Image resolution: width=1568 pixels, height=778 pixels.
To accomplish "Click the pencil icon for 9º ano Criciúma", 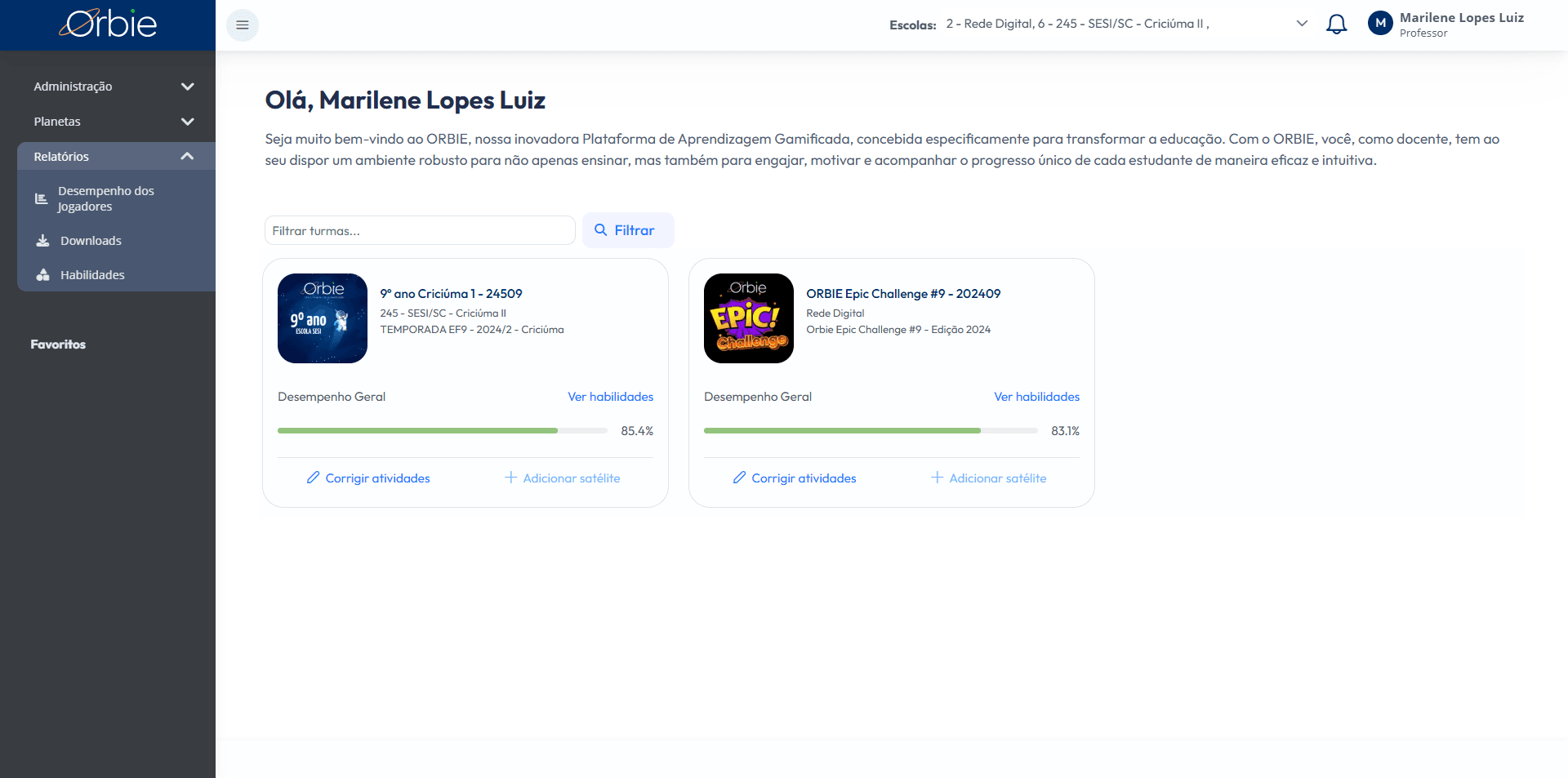I will tap(313, 478).
